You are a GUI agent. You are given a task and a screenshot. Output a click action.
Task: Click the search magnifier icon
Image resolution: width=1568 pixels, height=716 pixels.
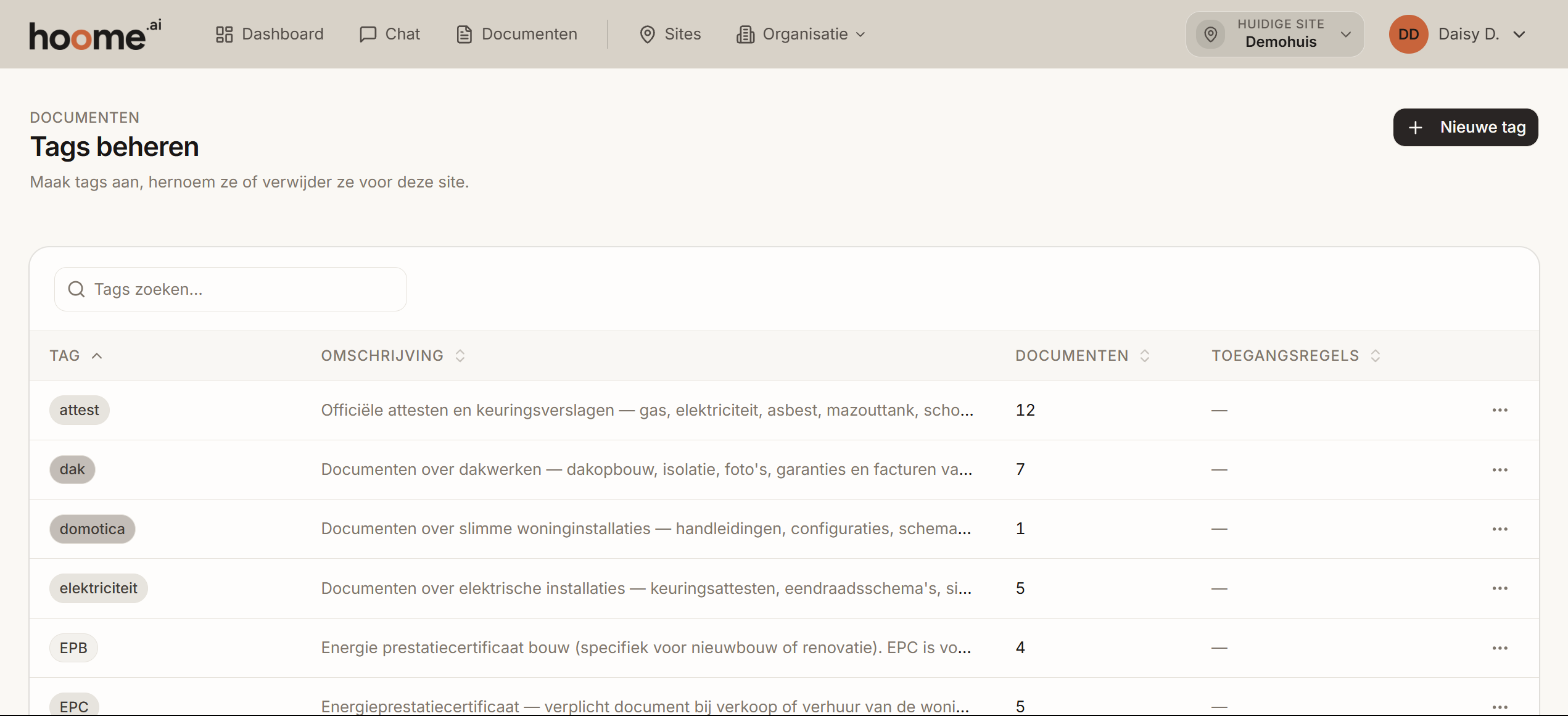coord(76,289)
